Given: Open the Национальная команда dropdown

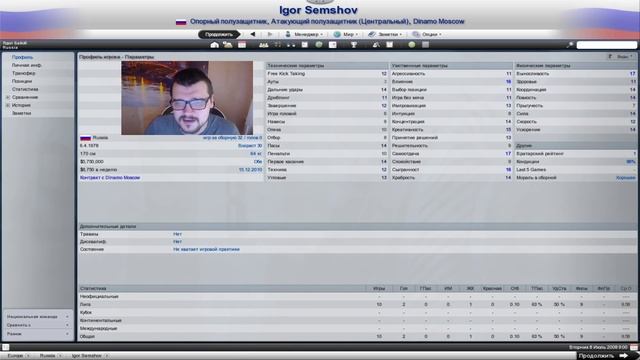Looking at the screenshot, I should 38,316.
